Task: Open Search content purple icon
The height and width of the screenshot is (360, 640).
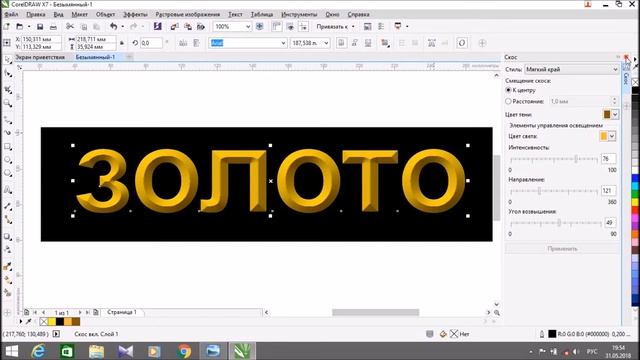Action: click(x=158, y=27)
